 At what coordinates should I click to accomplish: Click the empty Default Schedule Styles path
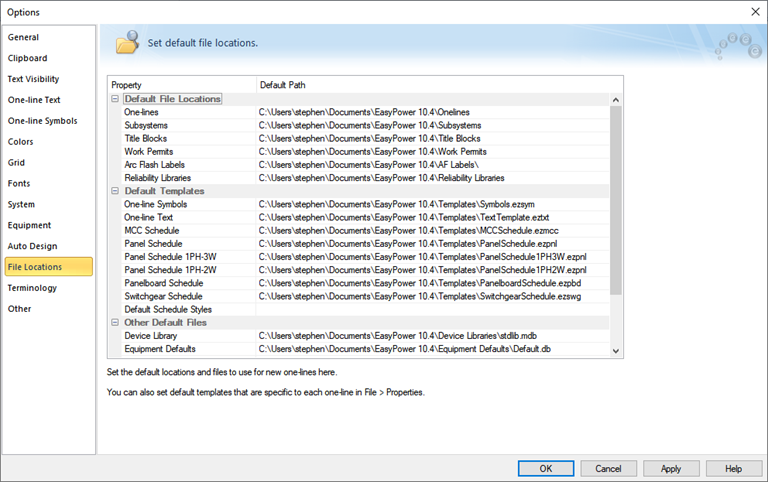coord(435,310)
